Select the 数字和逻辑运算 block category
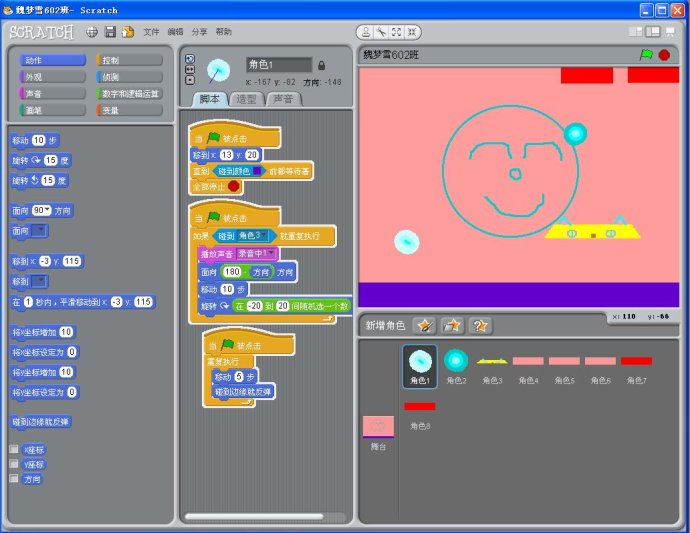This screenshot has height=533, width=690. [129, 94]
